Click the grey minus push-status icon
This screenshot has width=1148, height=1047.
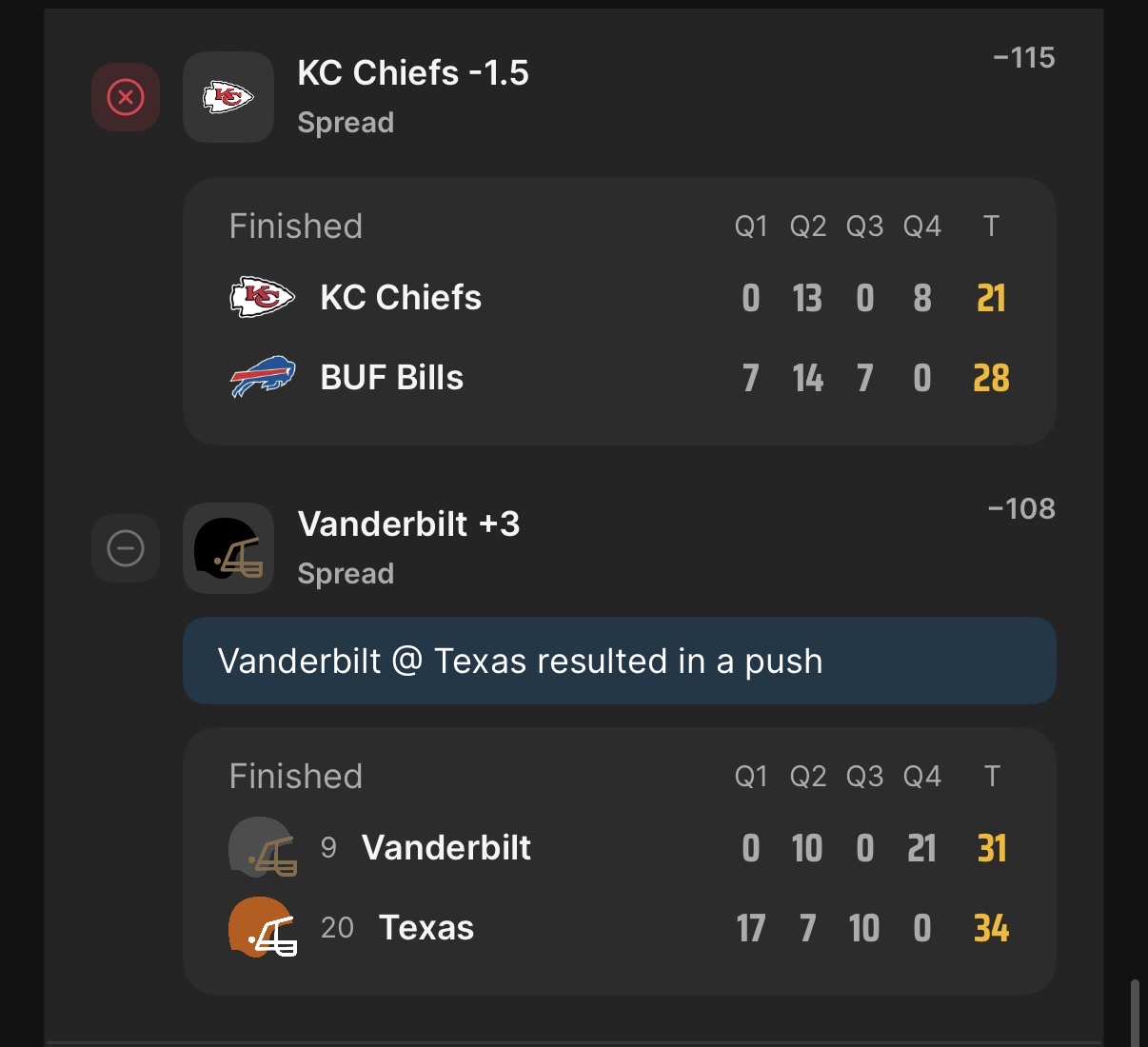pyautogui.click(x=126, y=548)
